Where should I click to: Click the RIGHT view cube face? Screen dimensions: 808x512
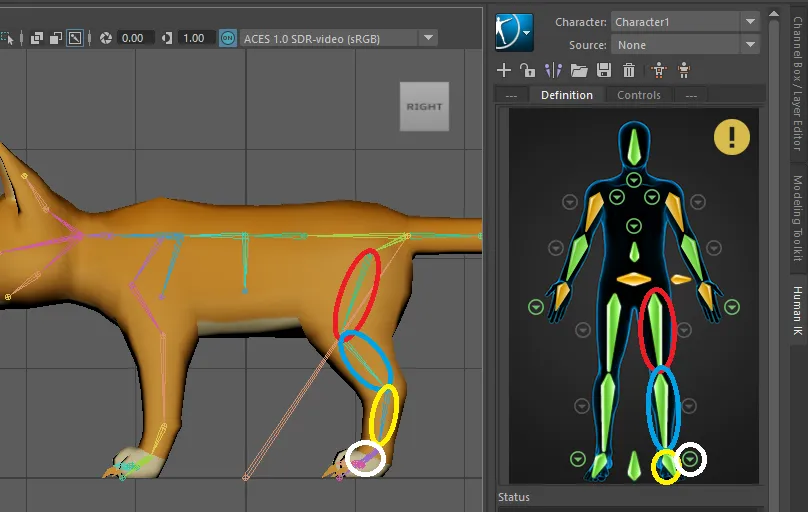pyautogui.click(x=424, y=107)
